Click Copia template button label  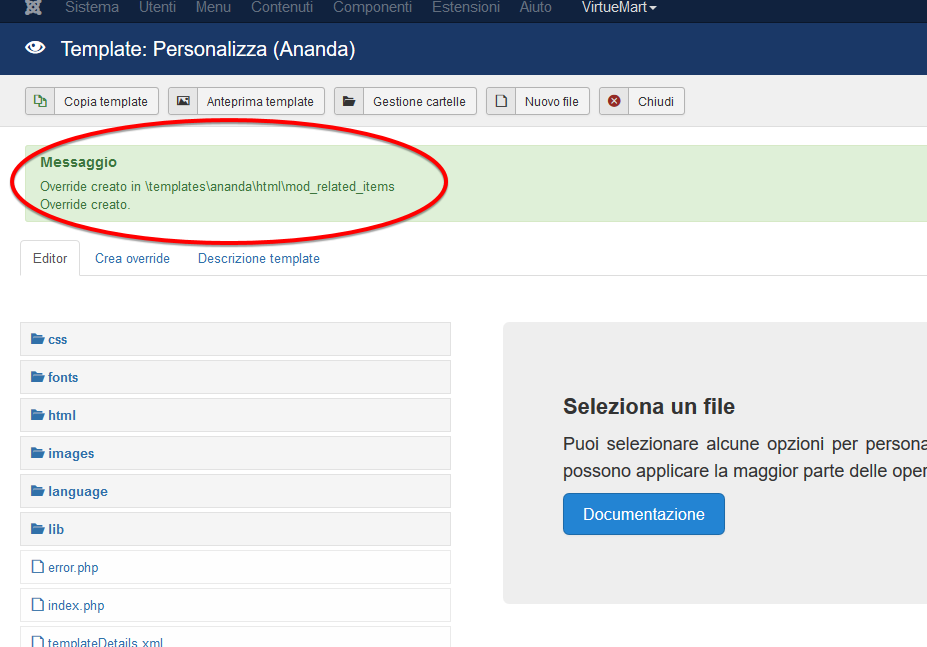(x=106, y=102)
